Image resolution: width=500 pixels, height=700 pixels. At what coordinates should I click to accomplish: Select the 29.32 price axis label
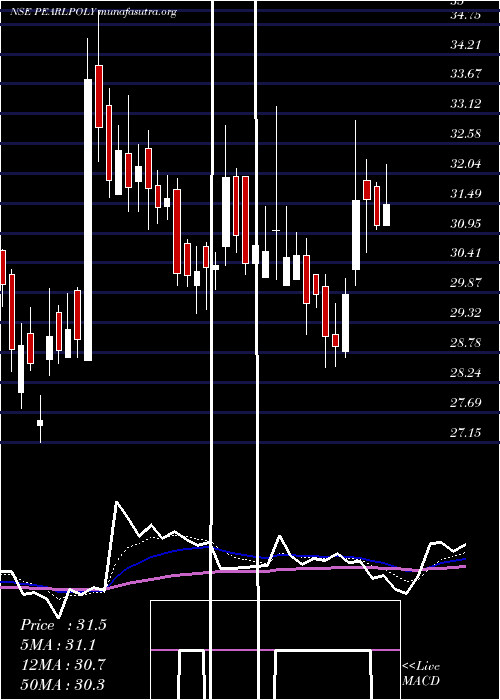point(466,313)
